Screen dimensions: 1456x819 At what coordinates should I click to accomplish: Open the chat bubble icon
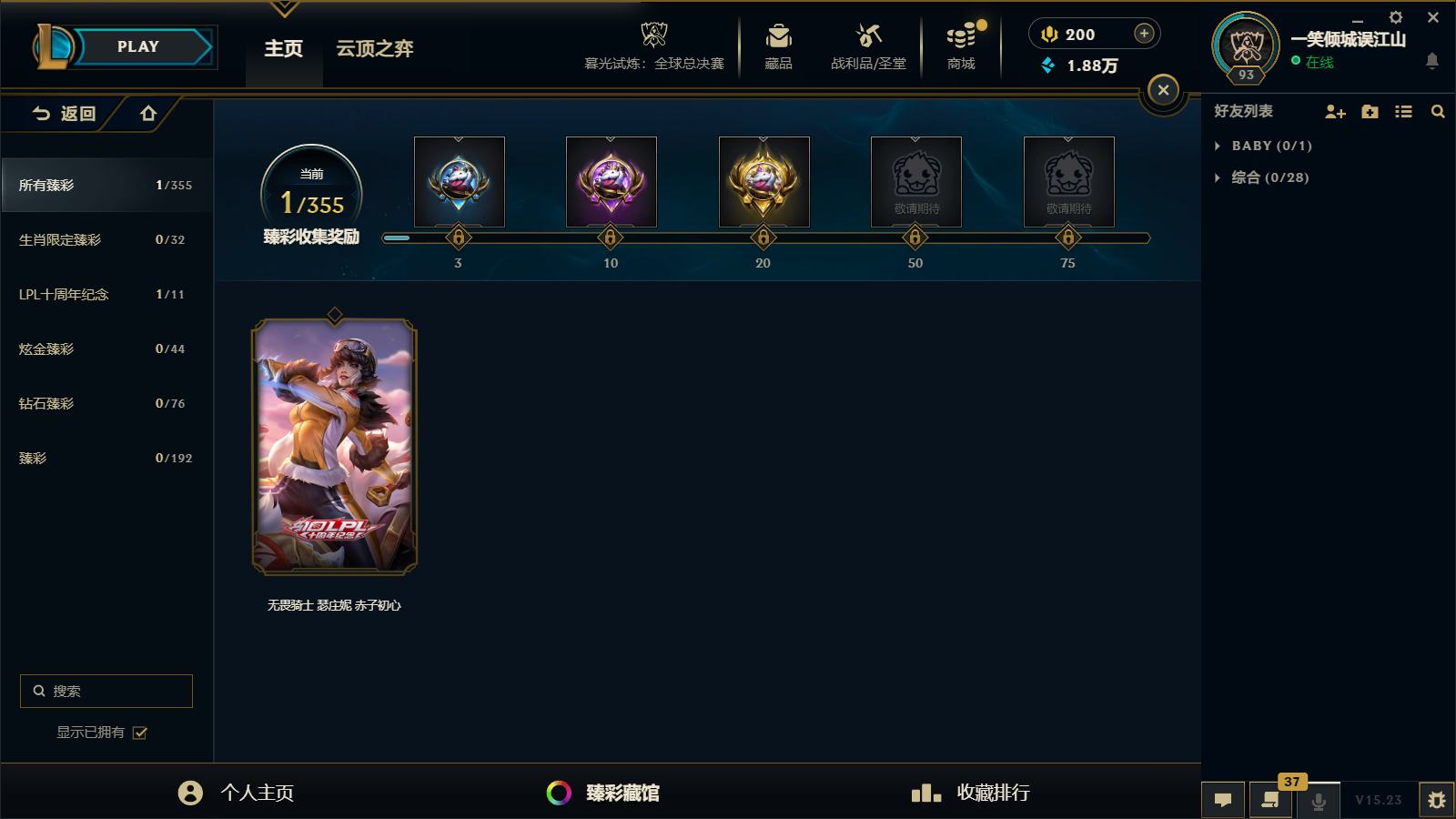[x=1223, y=800]
